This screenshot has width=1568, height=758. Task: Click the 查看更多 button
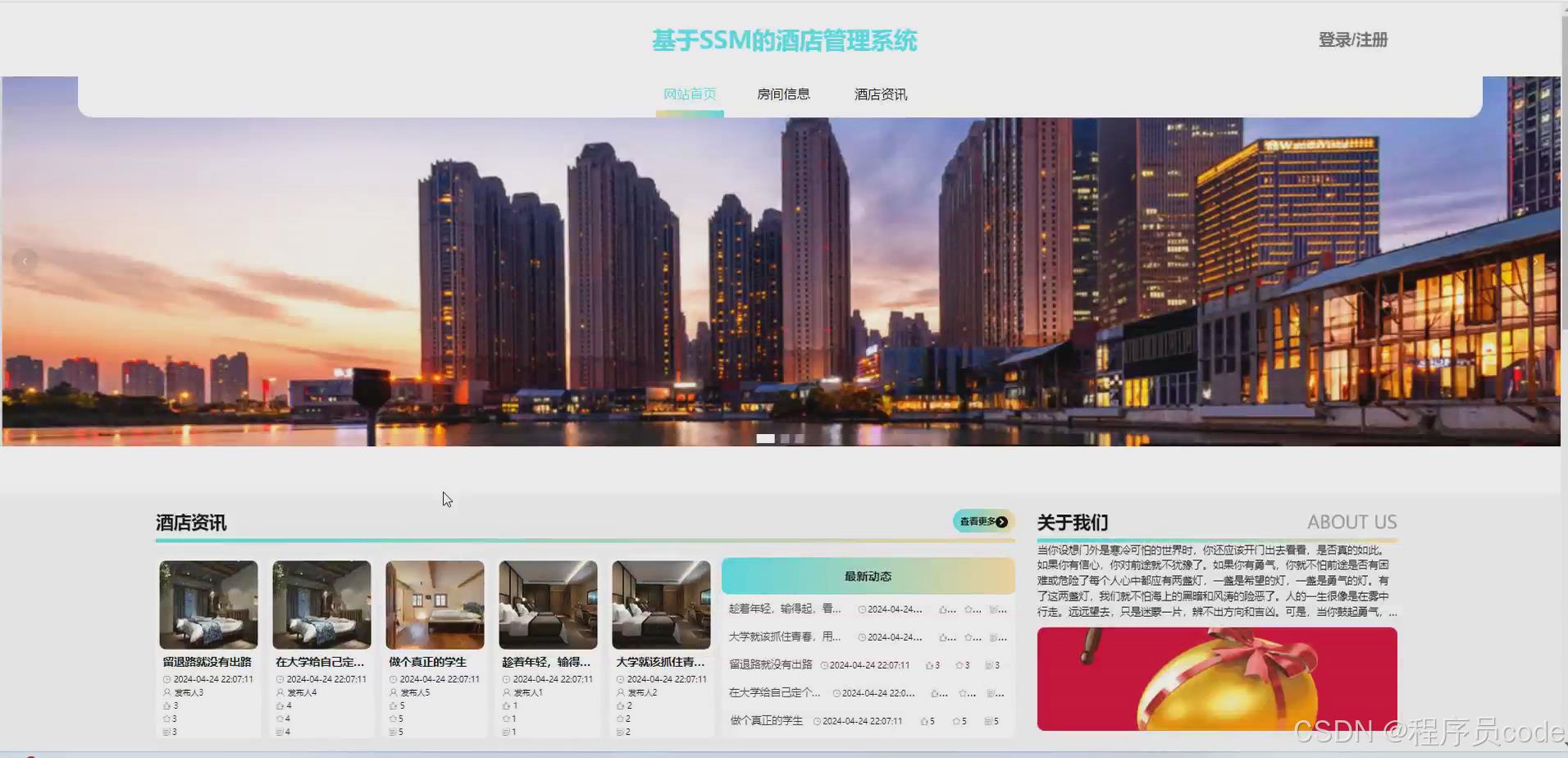982,522
